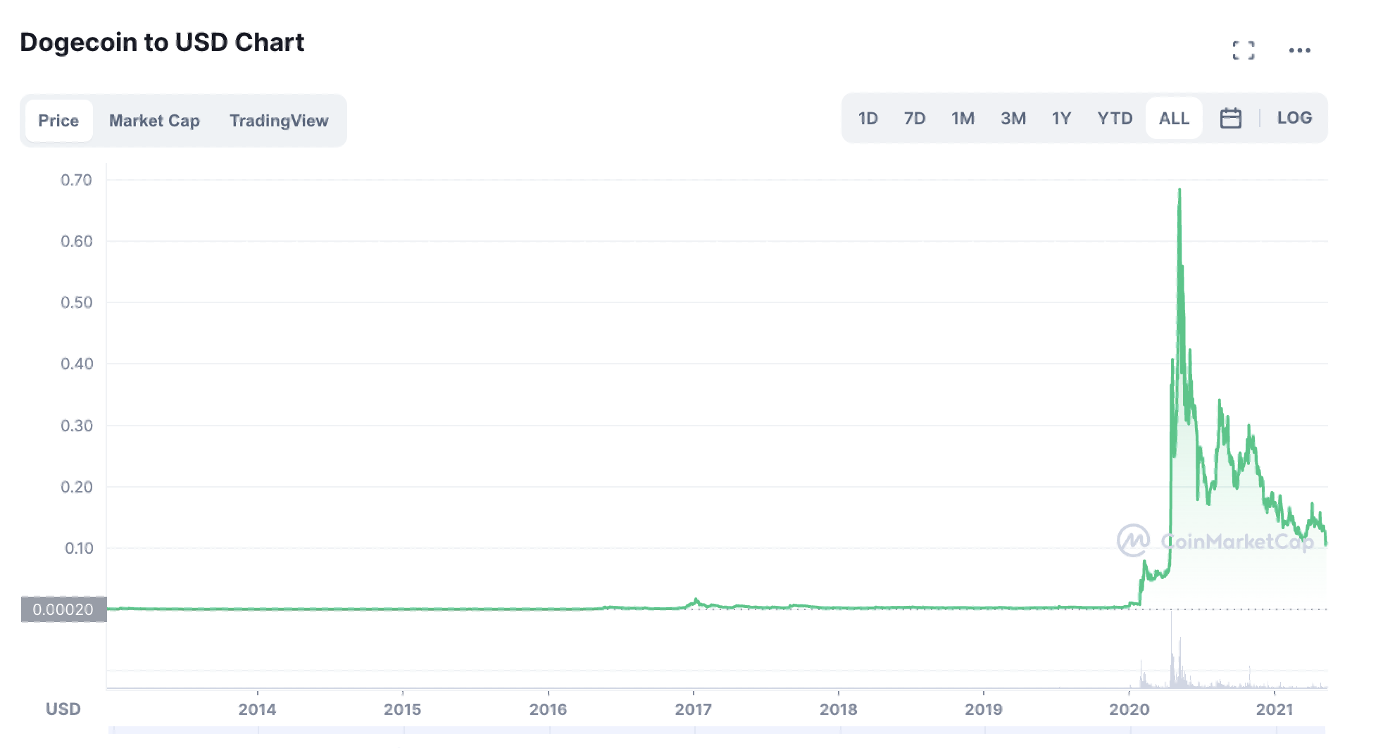Screen dimensions: 1388x748
Task: Click the 2017 label on time axis
Action: (x=693, y=709)
